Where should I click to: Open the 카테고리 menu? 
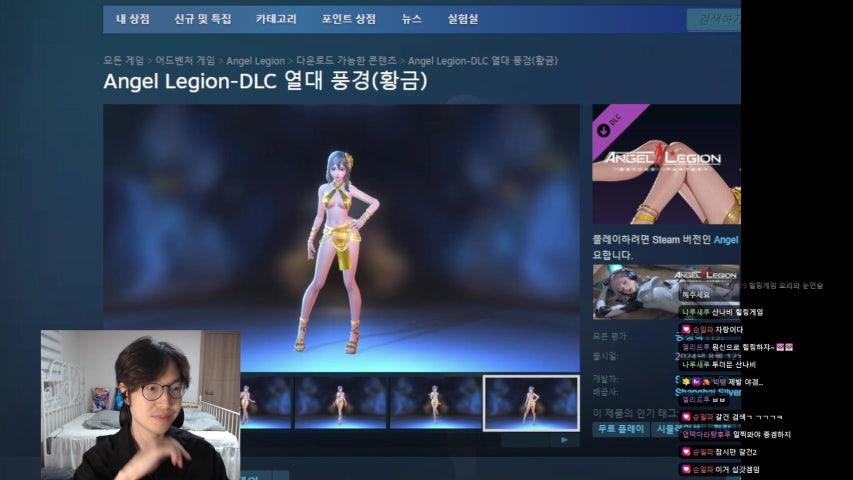(276, 19)
